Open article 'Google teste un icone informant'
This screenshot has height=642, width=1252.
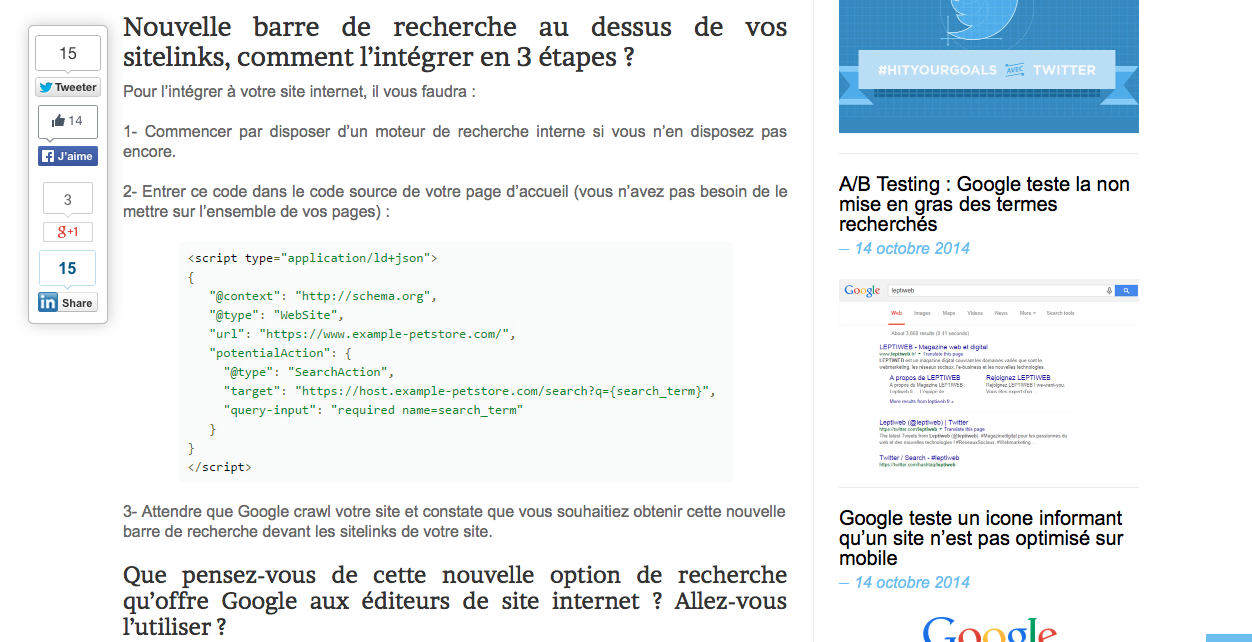pos(981,538)
